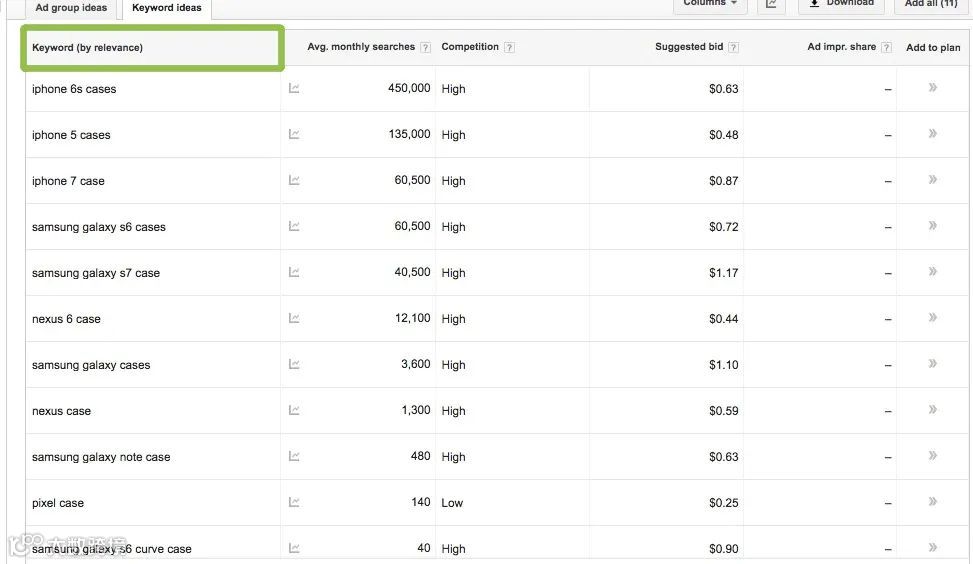Sort by Suggested bid column header
This screenshot has width=973, height=564.
point(689,47)
